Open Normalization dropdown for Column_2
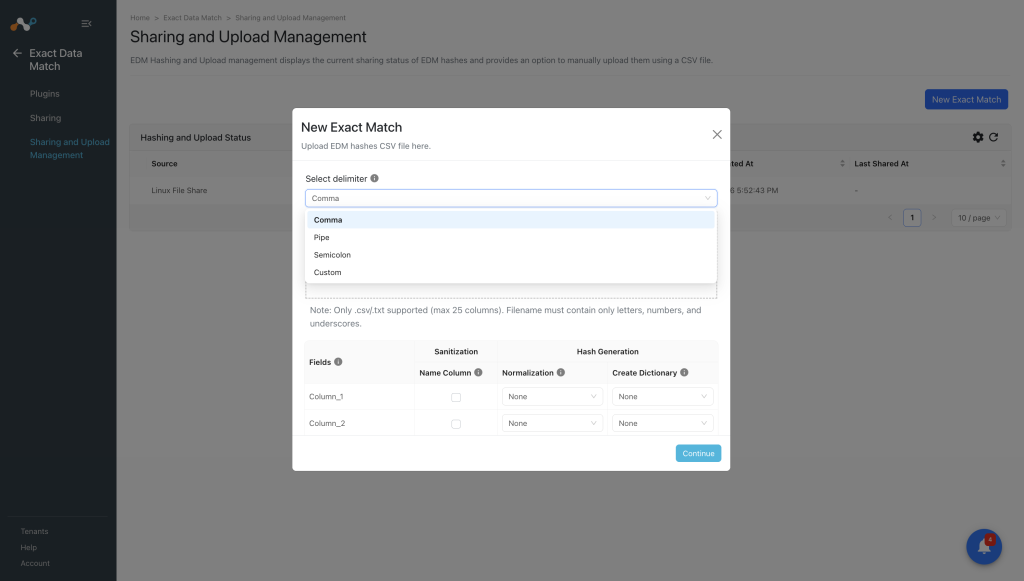The height and width of the screenshot is (581, 1024). click(x=552, y=423)
